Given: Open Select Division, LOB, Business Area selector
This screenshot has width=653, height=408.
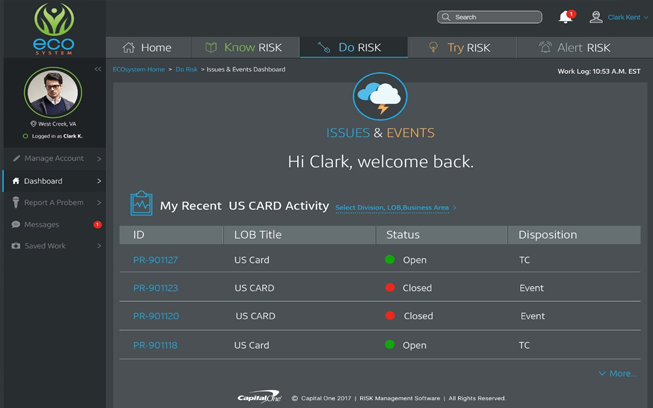Looking at the screenshot, I should 396,207.
